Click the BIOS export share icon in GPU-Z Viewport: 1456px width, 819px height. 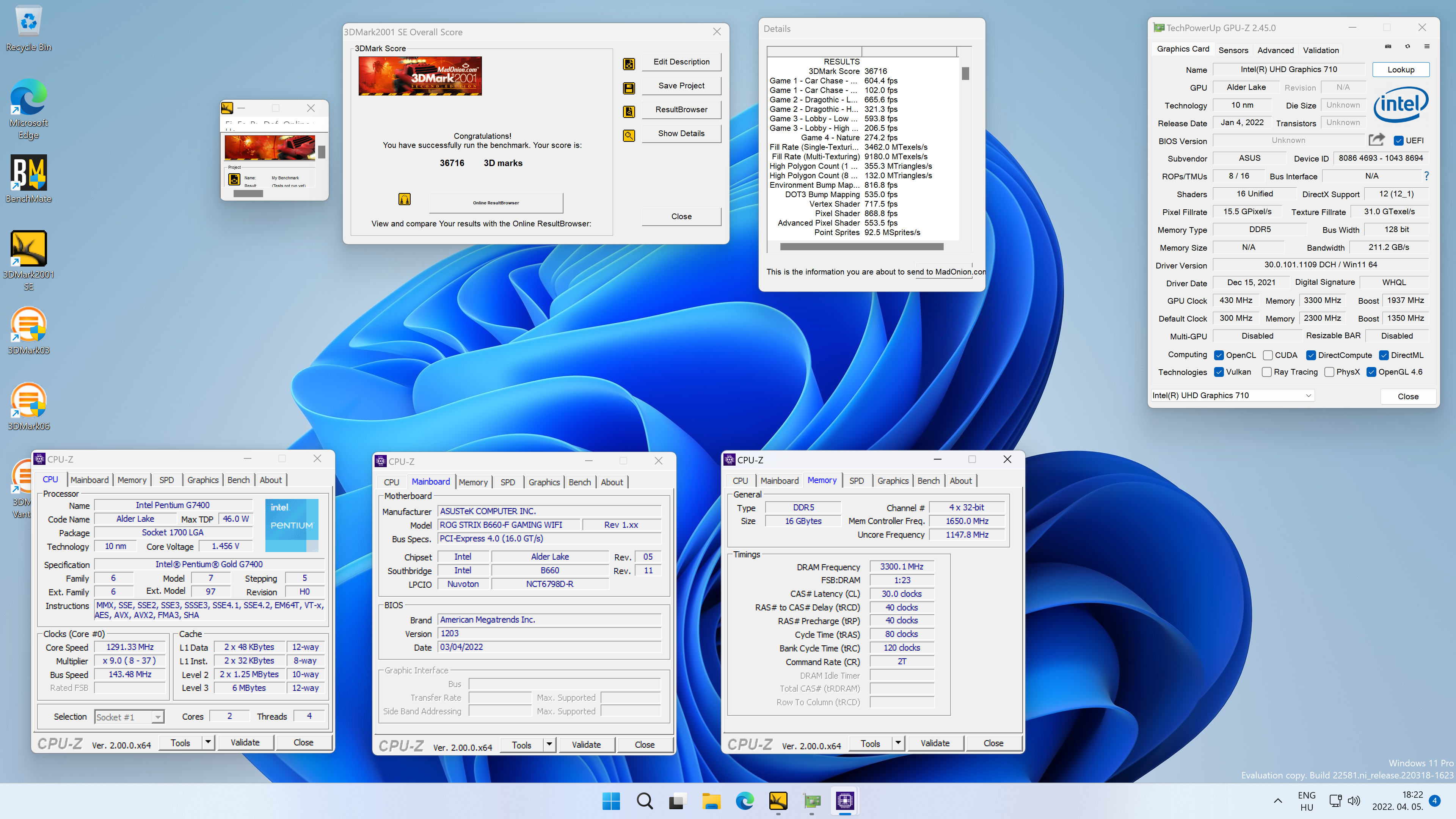(1376, 140)
